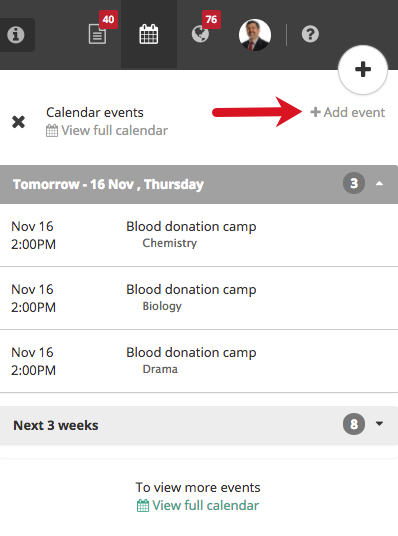
Task: Click the Tomorrow - 16 Nov, Thursday header
Action: (x=108, y=184)
